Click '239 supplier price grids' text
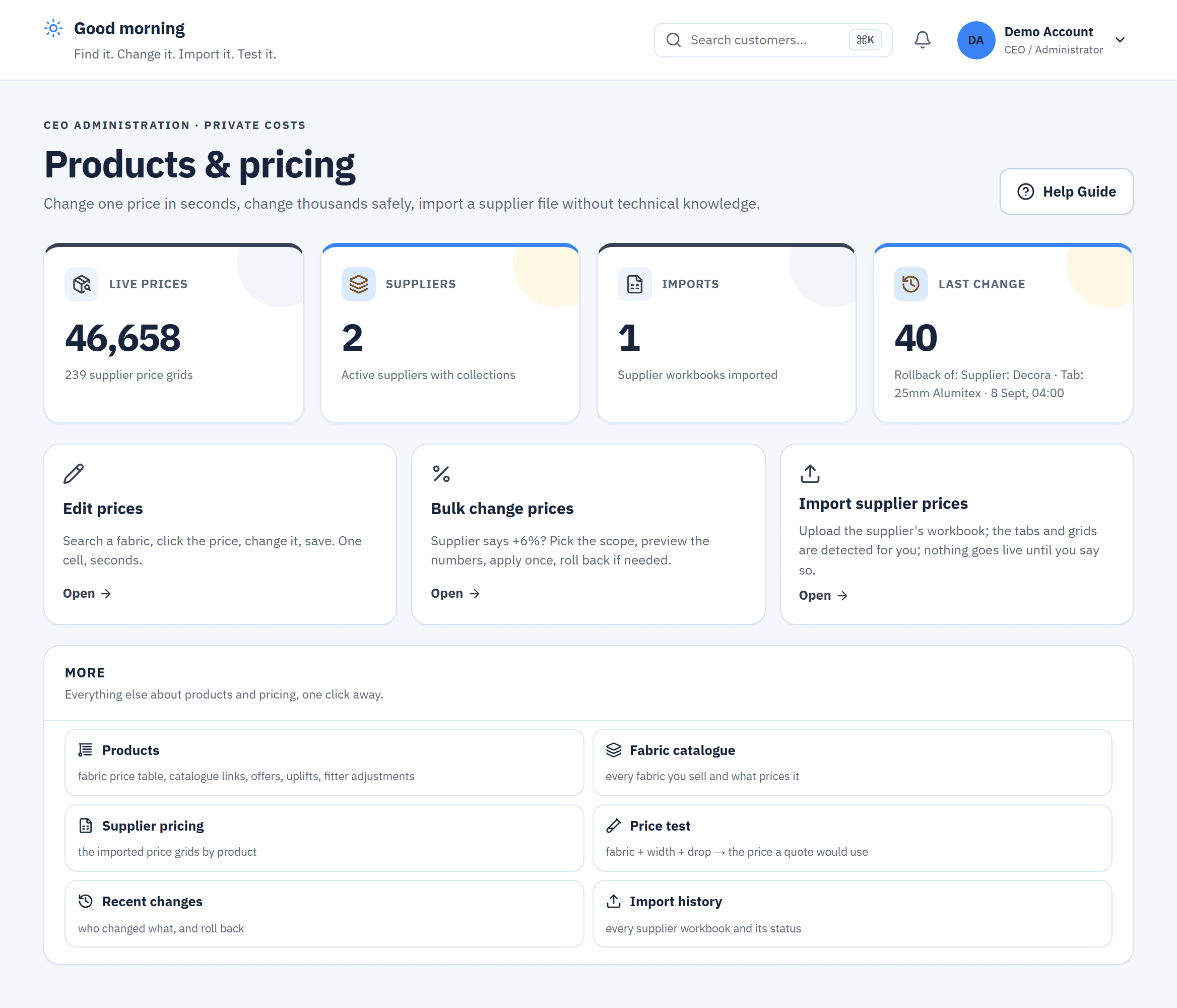 [128, 375]
